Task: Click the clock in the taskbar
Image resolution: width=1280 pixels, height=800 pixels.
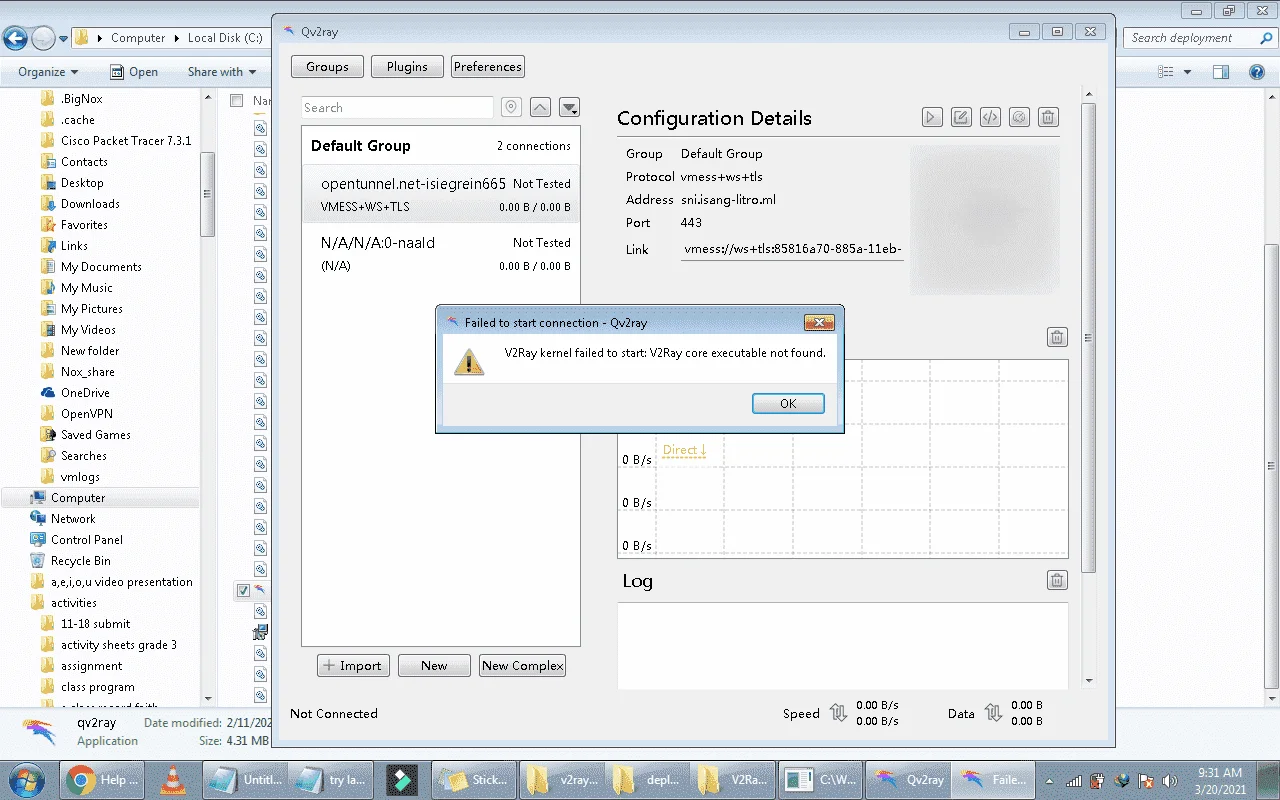Action: click(x=1219, y=780)
